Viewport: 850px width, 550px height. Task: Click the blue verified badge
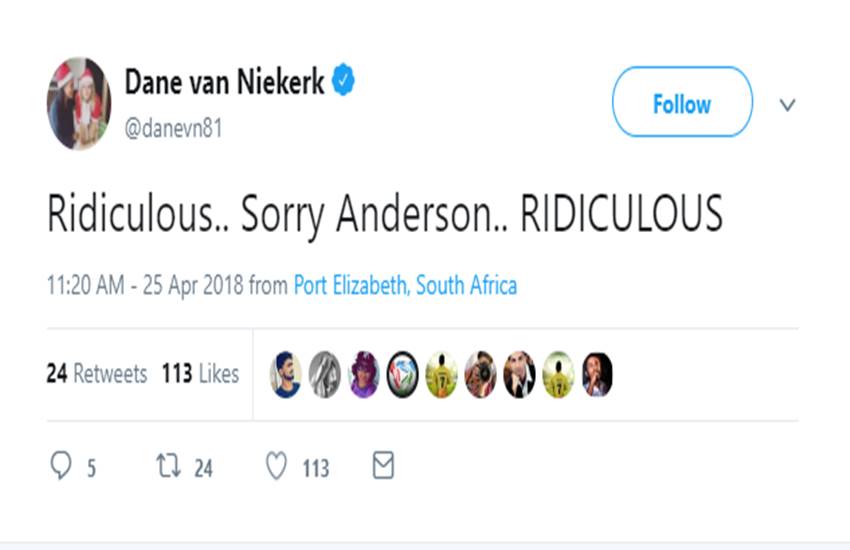click(344, 83)
